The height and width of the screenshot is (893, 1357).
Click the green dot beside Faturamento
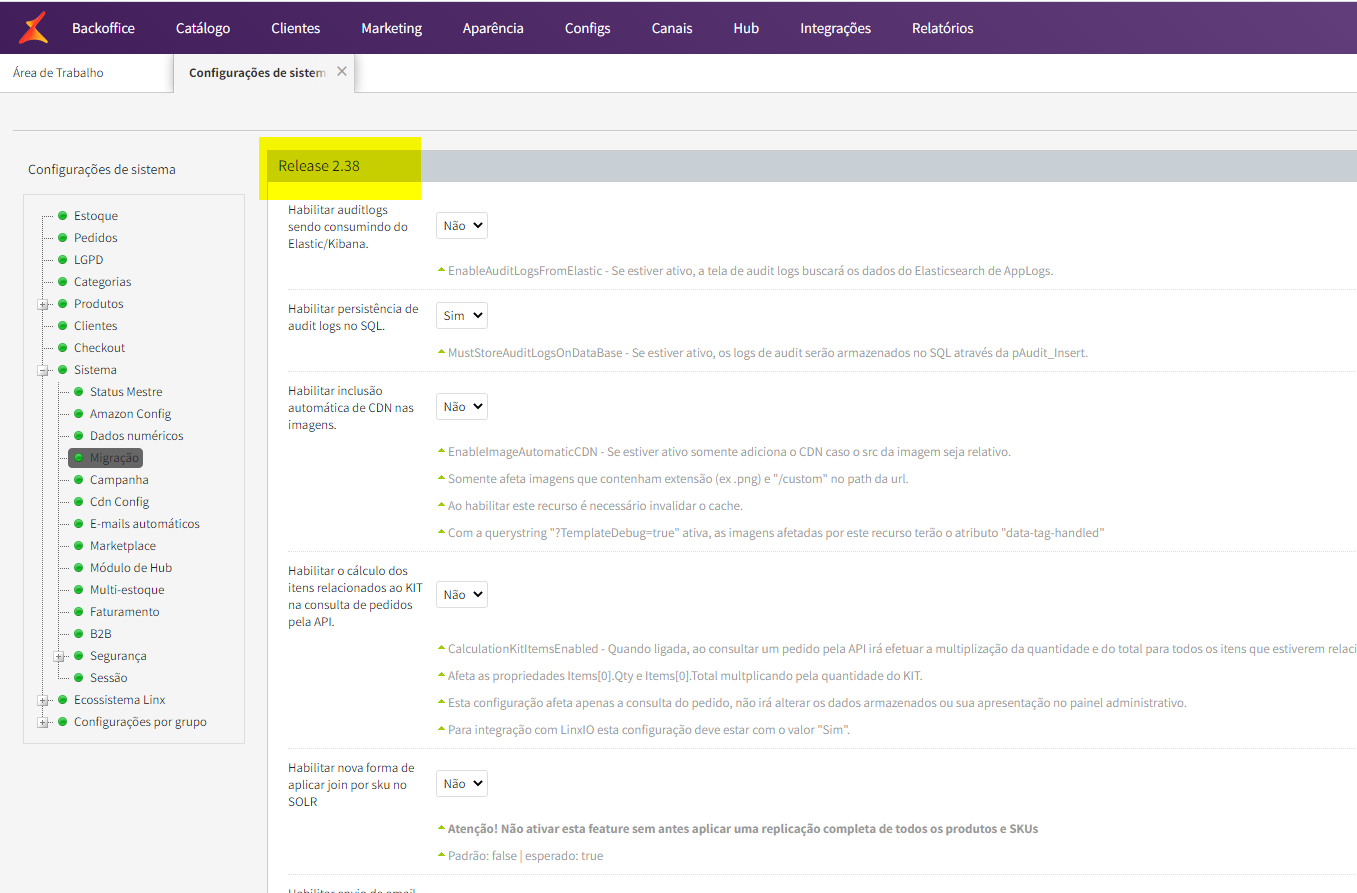(78, 611)
